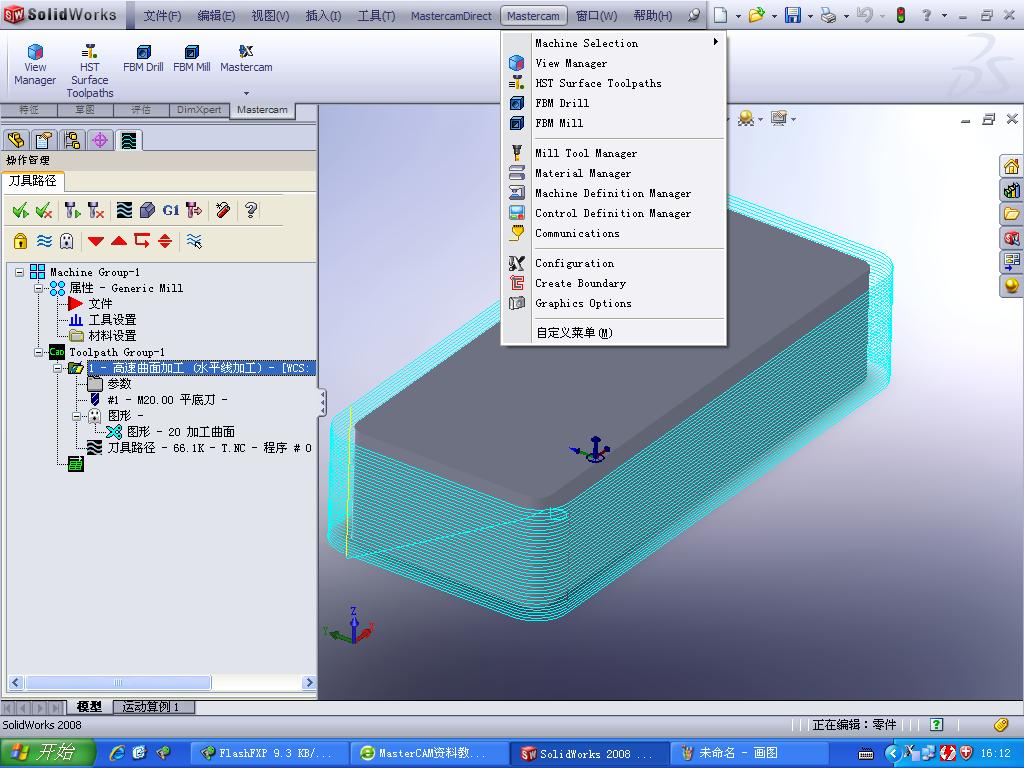Switch to DimXpert command tab
This screenshot has height=768, width=1024.
click(199, 110)
